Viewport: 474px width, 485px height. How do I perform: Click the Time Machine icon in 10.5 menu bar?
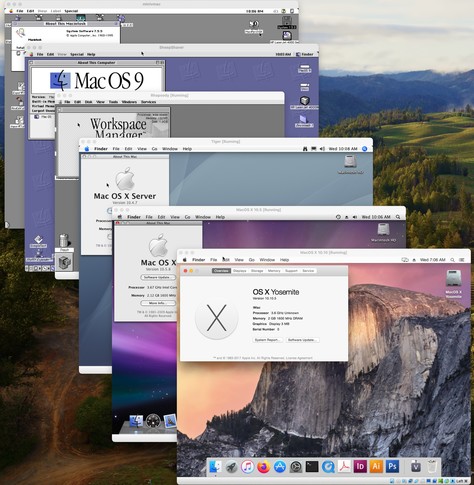(x=338, y=217)
